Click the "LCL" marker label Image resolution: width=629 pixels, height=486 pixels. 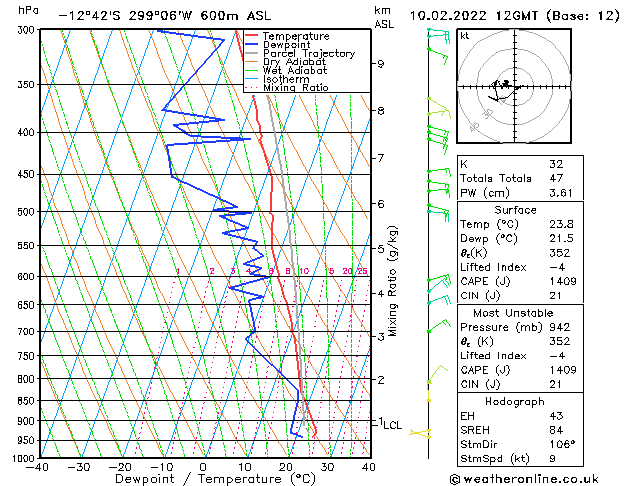[x=392, y=425]
